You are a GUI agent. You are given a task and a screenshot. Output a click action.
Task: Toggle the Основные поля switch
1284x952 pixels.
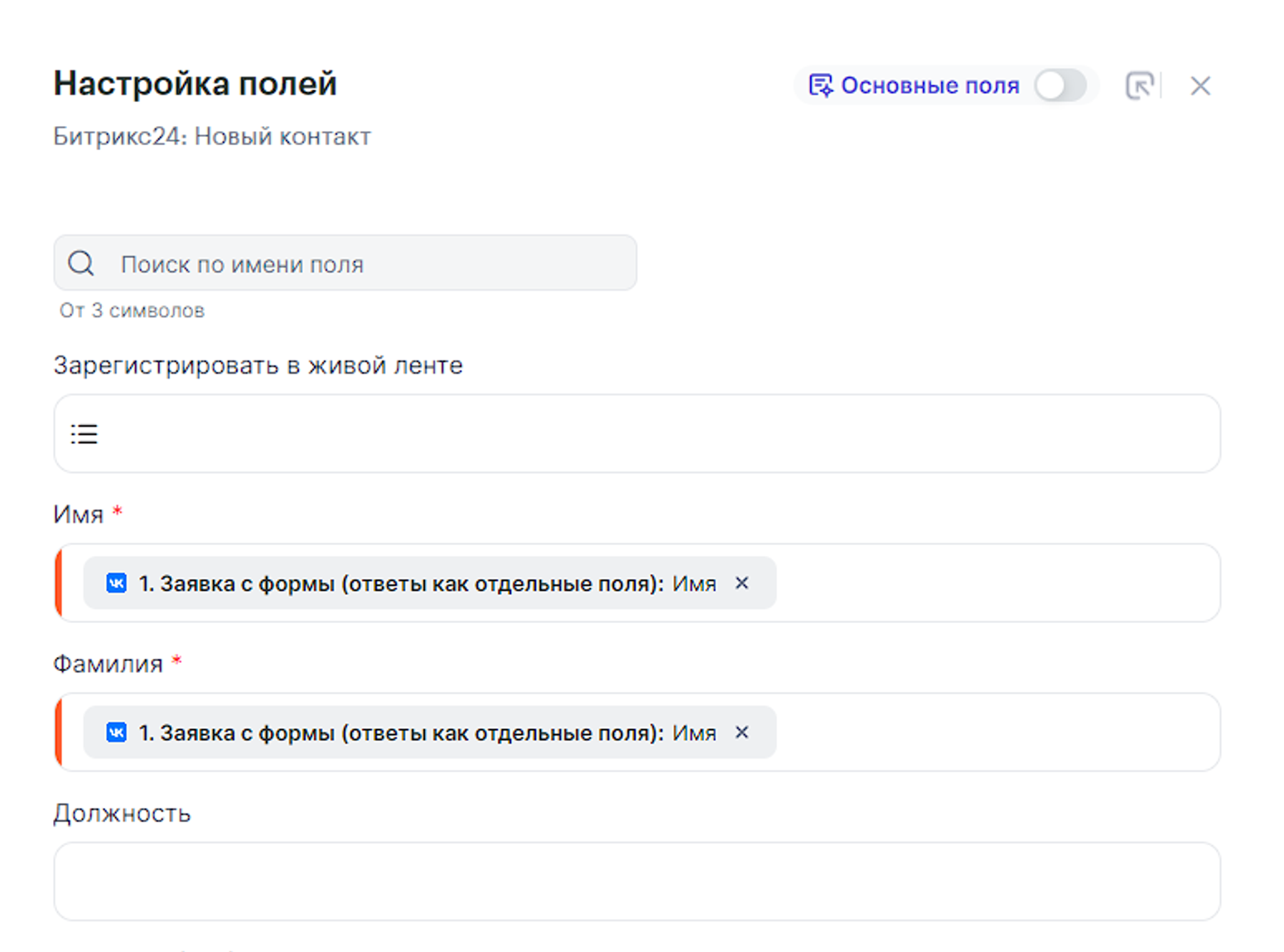click(1060, 85)
